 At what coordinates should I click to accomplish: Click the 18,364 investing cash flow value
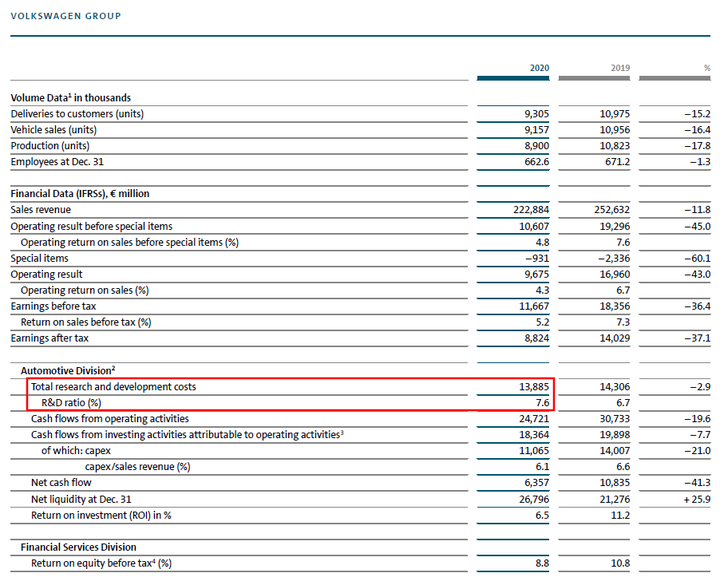pyautogui.click(x=534, y=434)
